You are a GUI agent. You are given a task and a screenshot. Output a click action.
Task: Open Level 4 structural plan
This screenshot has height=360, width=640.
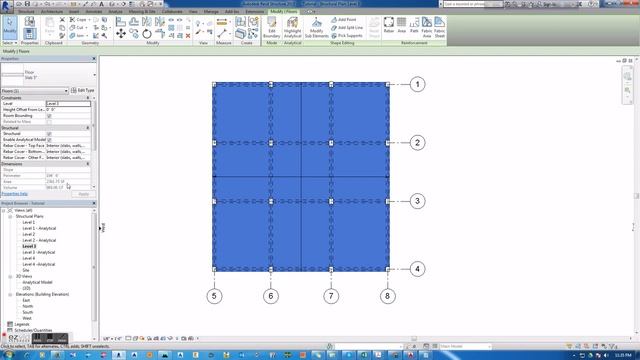tap(29, 258)
